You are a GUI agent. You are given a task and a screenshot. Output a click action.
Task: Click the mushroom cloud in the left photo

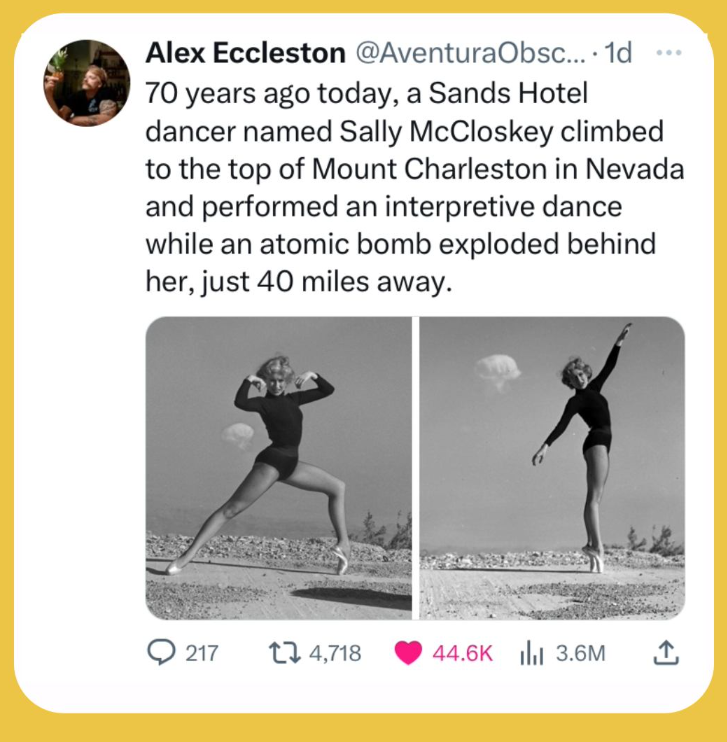tap(238, 435)
